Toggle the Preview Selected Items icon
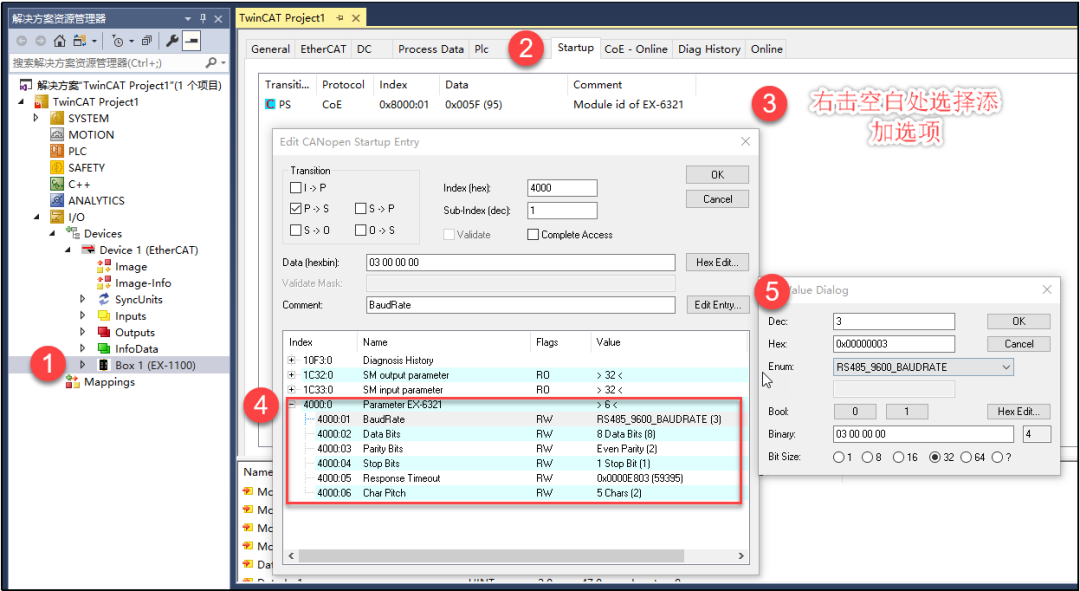This screenshot has width=1080, height=591. coord(191,41)
